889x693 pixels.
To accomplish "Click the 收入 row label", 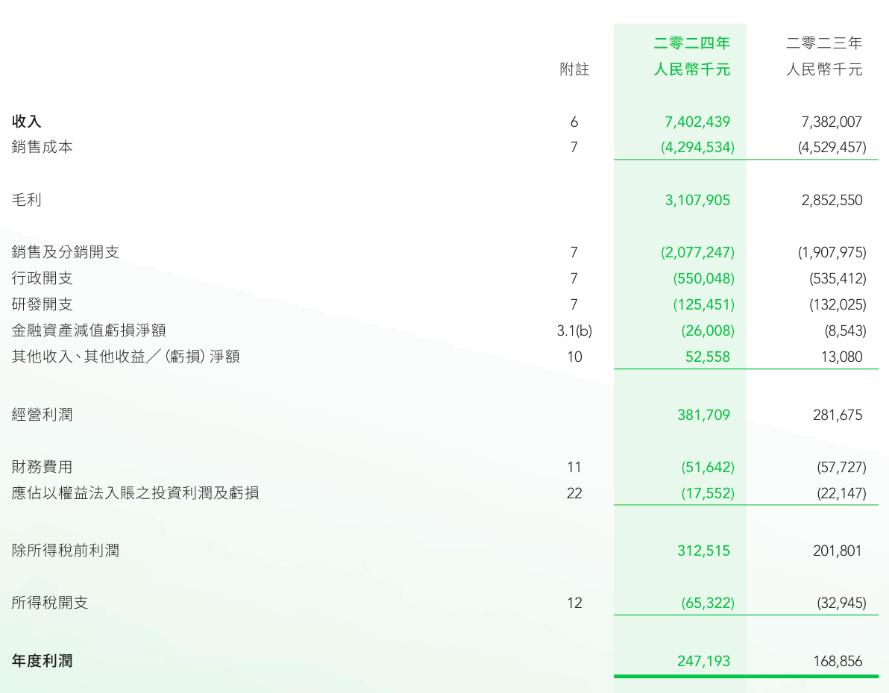I will coord(26,122).
